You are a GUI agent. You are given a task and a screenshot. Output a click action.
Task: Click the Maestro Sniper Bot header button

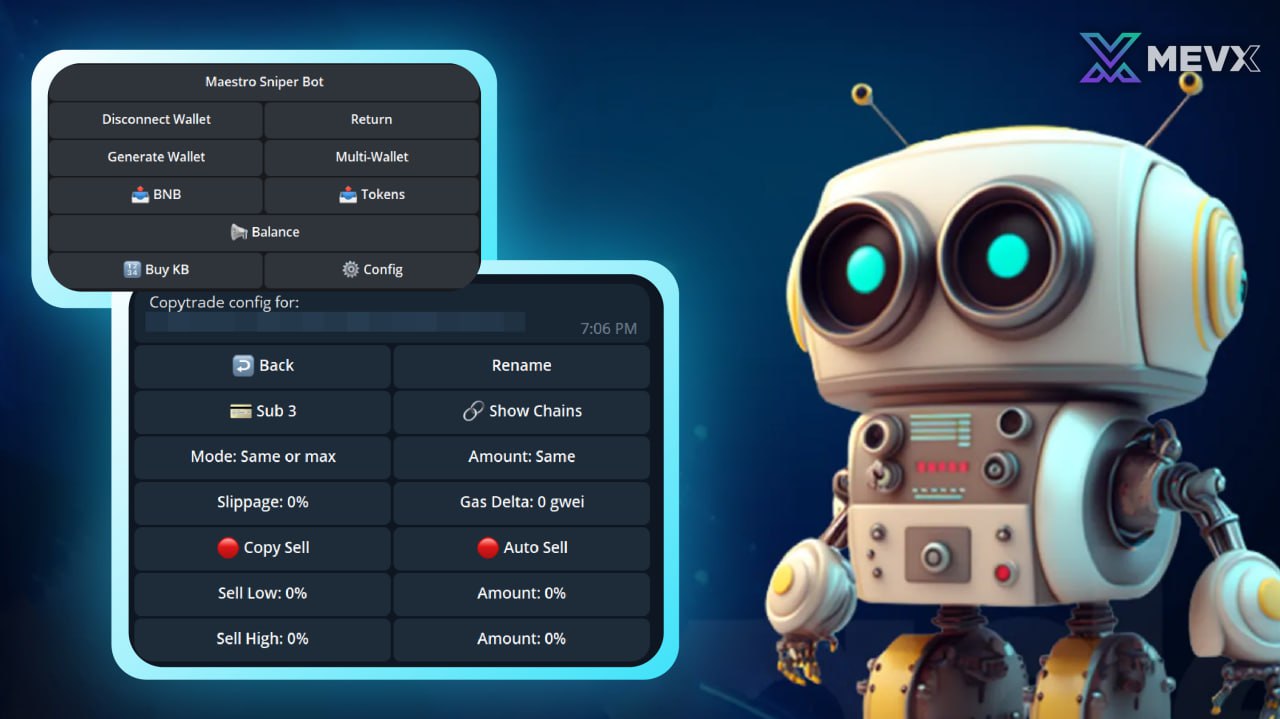[264, 82]
